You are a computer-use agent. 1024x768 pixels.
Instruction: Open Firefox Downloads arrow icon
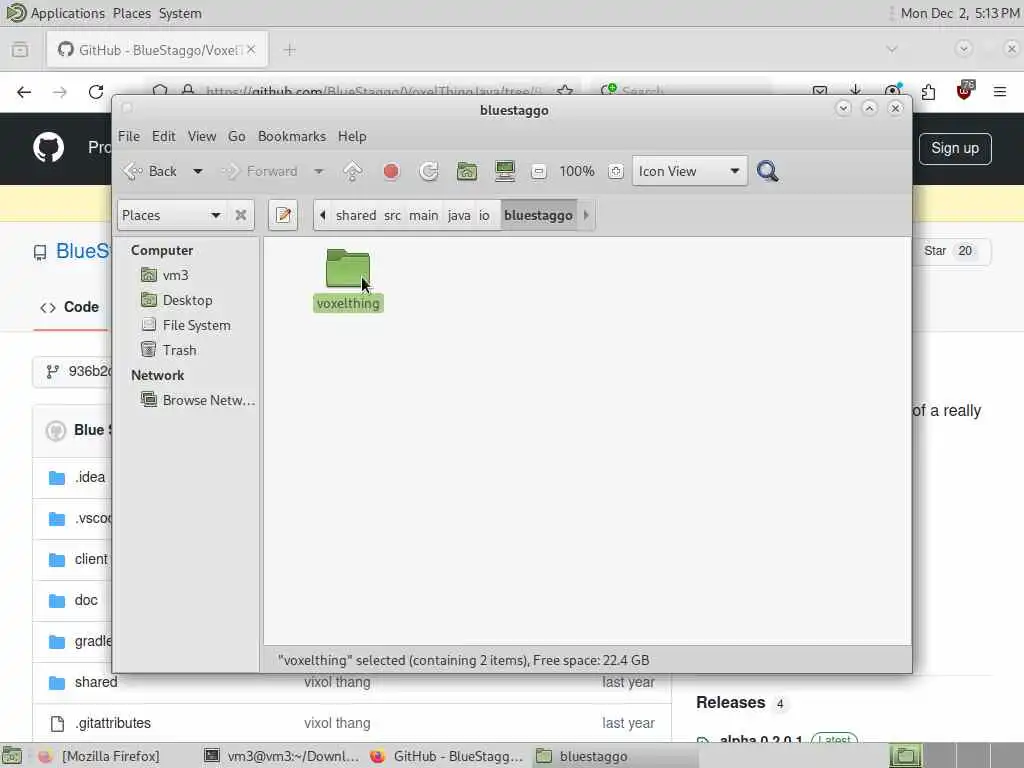point(856,91)
